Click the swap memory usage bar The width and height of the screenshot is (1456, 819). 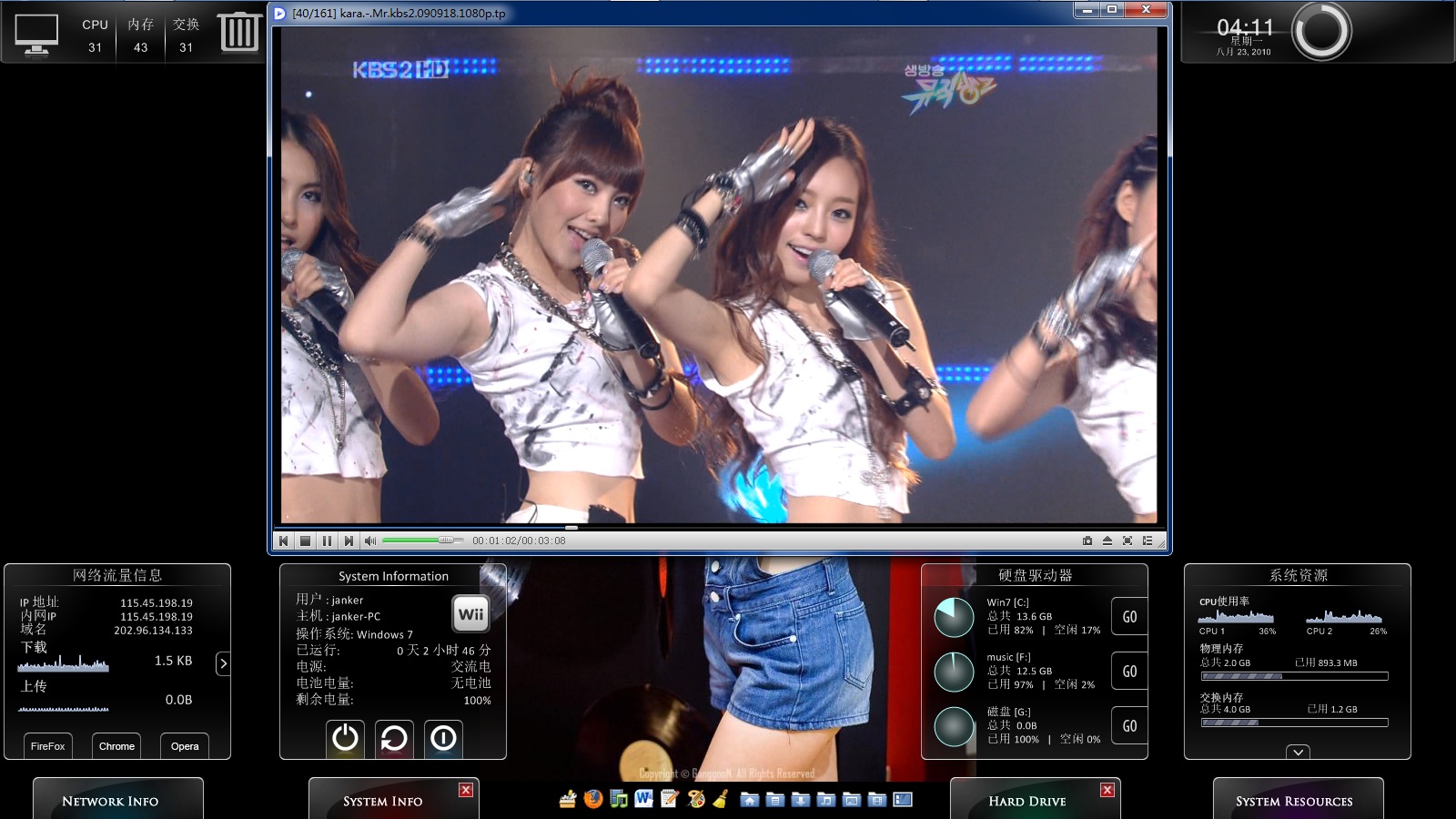(x=1294, y=723)
